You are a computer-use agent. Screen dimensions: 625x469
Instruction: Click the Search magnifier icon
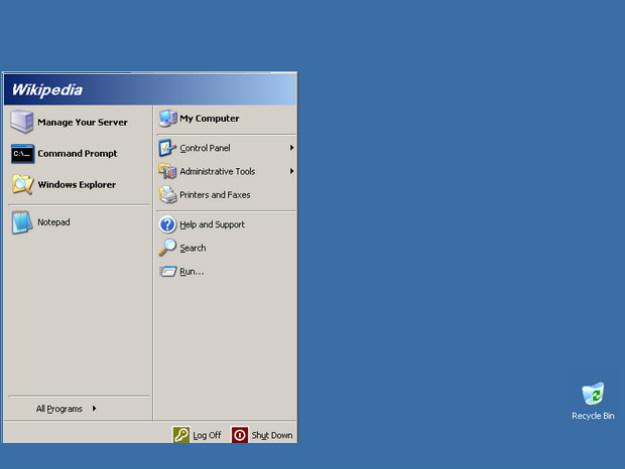point(167,247)
